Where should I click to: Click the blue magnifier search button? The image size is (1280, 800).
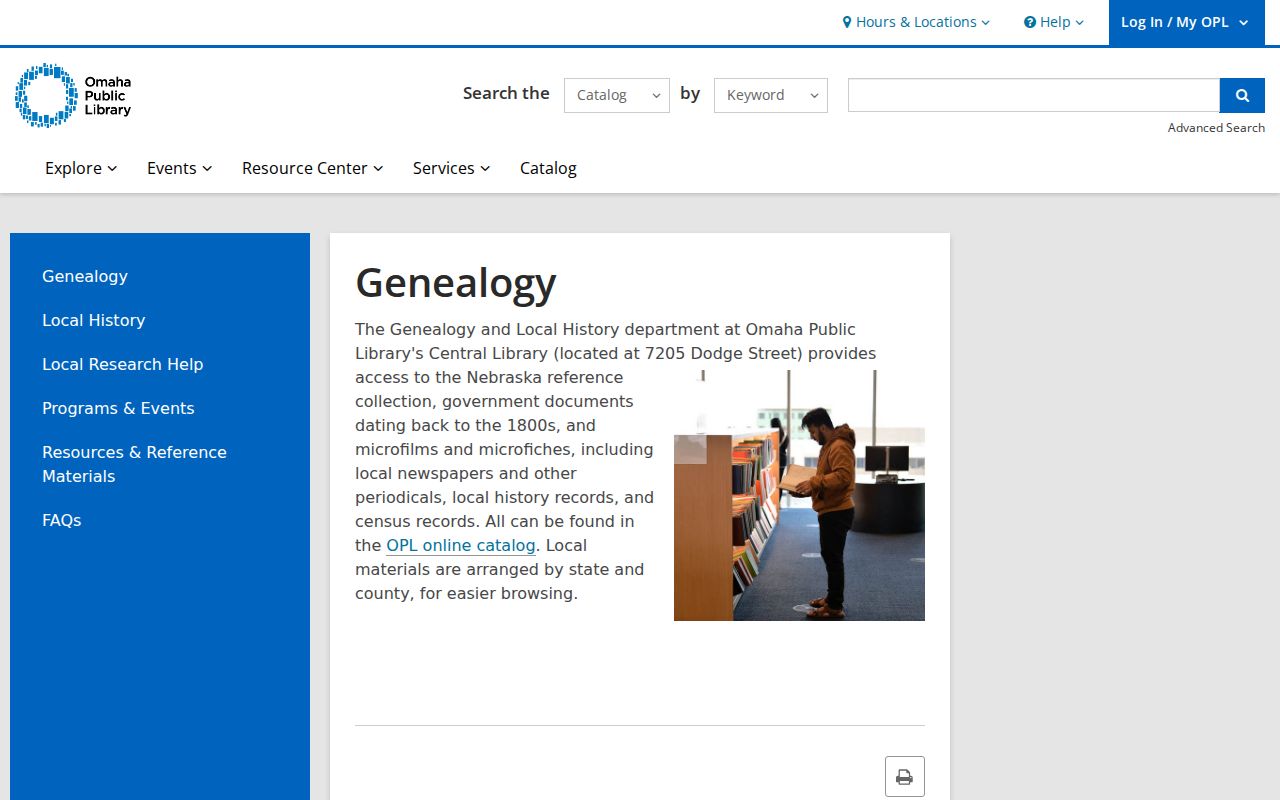(x=1242, y=95)
